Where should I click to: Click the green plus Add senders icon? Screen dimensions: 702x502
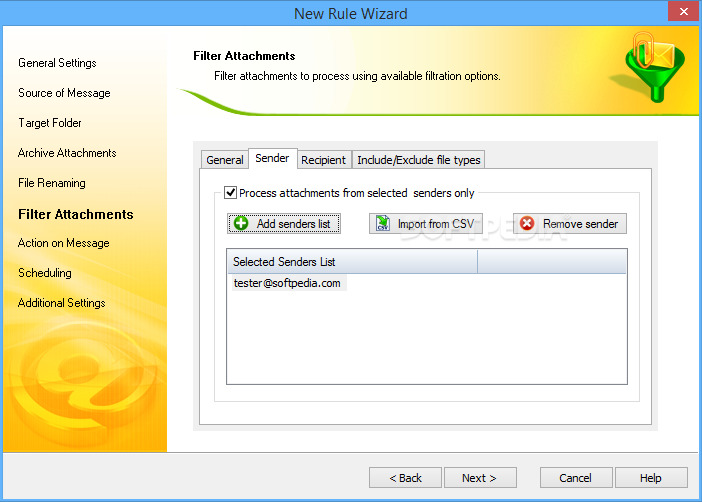241,223
